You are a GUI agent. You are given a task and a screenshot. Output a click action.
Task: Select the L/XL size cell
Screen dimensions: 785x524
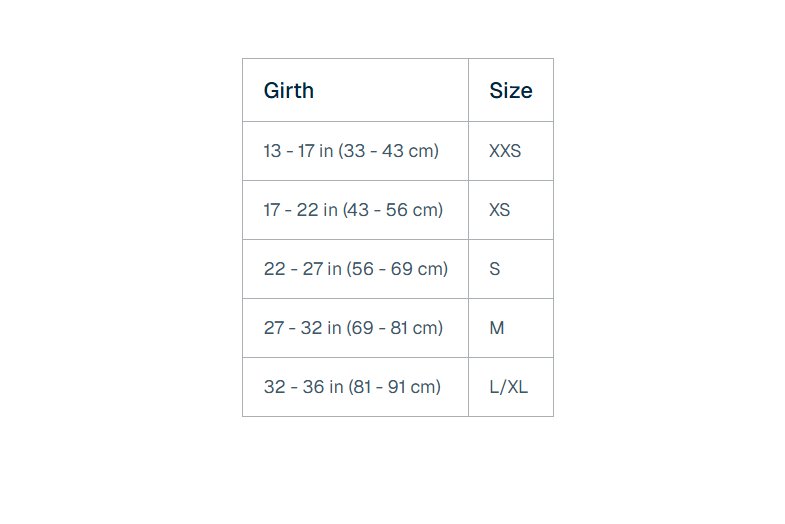pyautogui.click(x=508, y=387)
